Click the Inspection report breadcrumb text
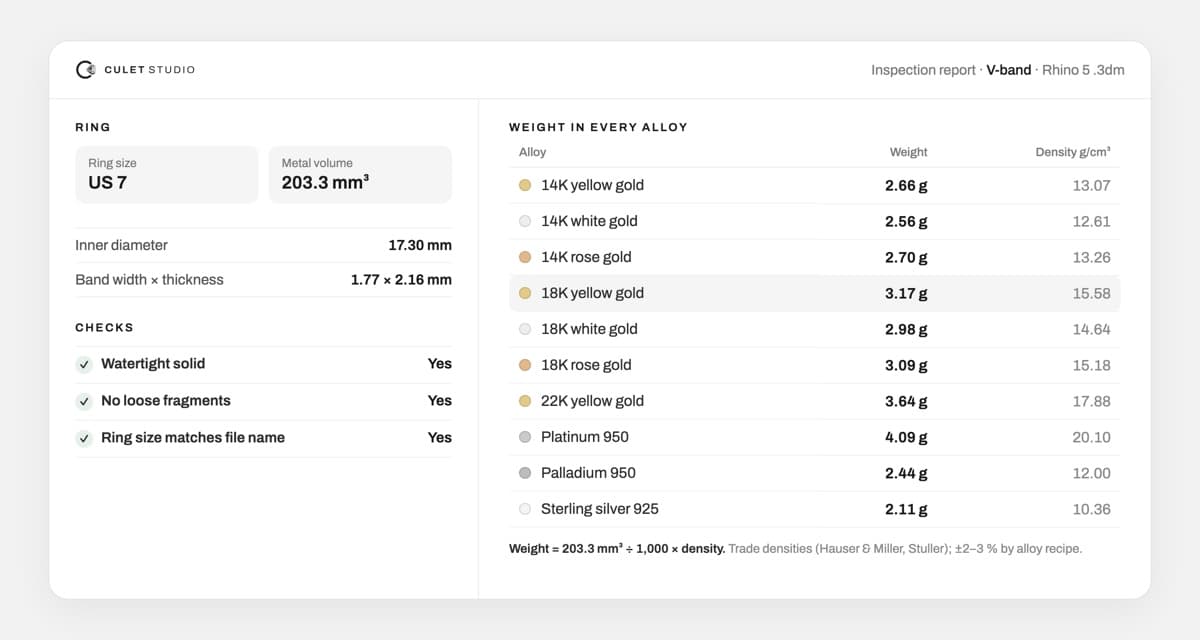 click(923, 70)
